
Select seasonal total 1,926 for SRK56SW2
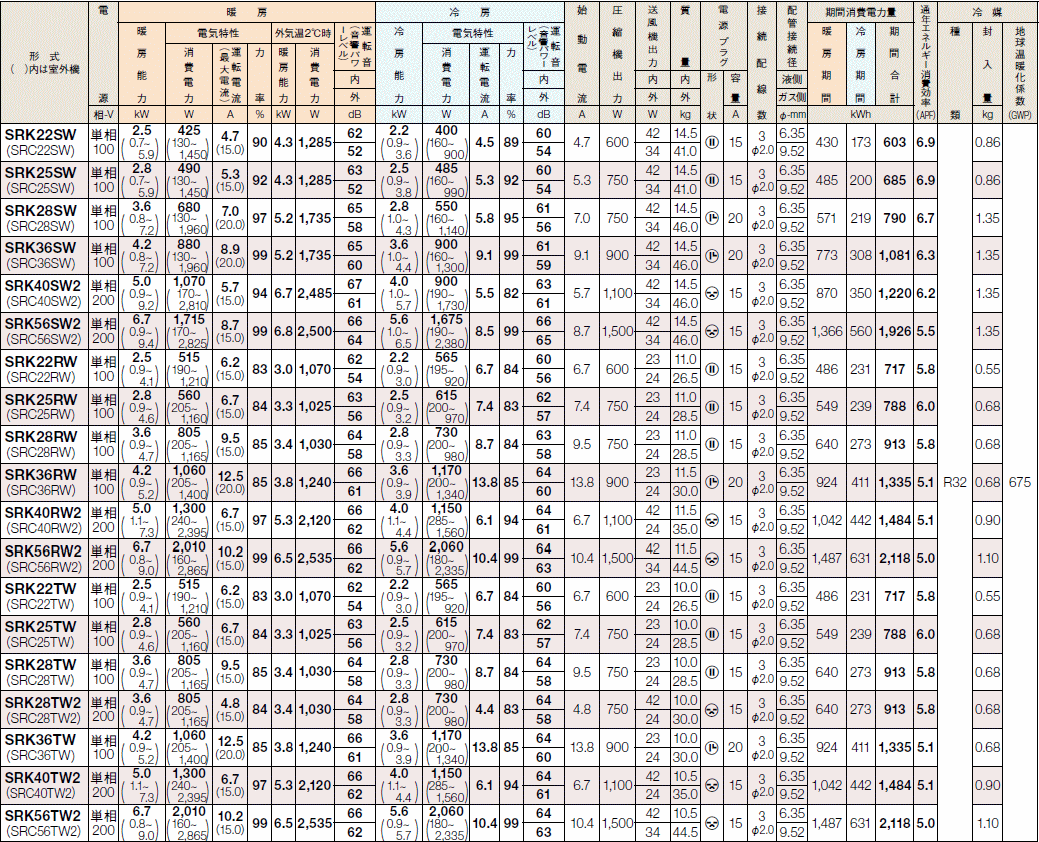point(895,331)
